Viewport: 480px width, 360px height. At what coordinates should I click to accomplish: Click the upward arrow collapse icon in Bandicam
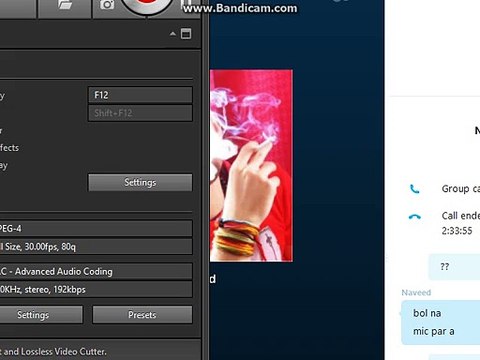pyautogui.click(x=172, y=34)
